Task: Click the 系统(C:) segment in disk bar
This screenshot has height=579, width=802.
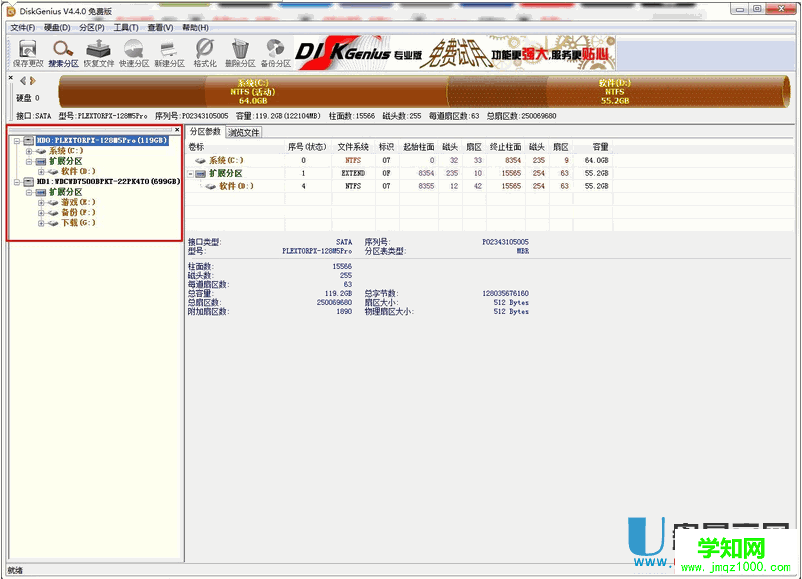Action: click(253, 92)
